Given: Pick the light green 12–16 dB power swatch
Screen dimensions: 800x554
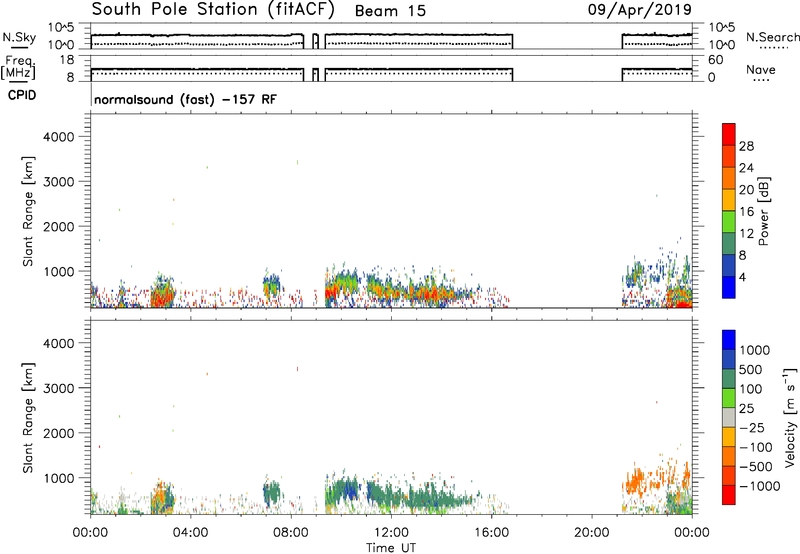Looking at the screenshot, I should [x=729, y=221].
